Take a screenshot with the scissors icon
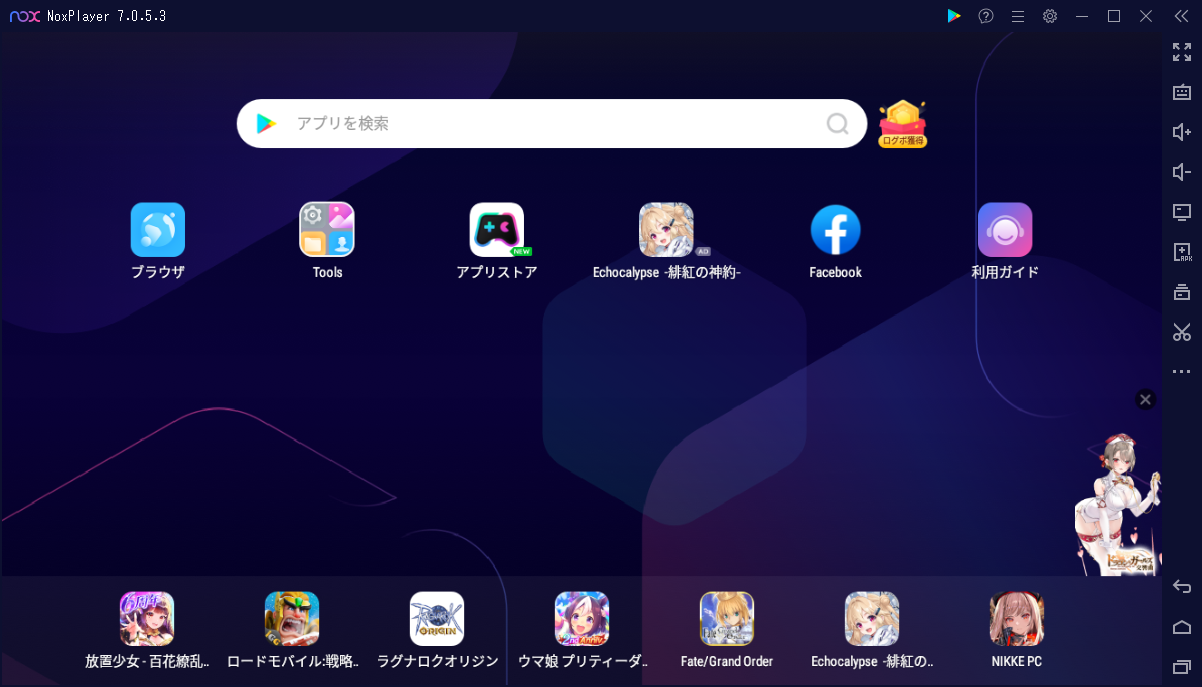 tap(1182, 332)
